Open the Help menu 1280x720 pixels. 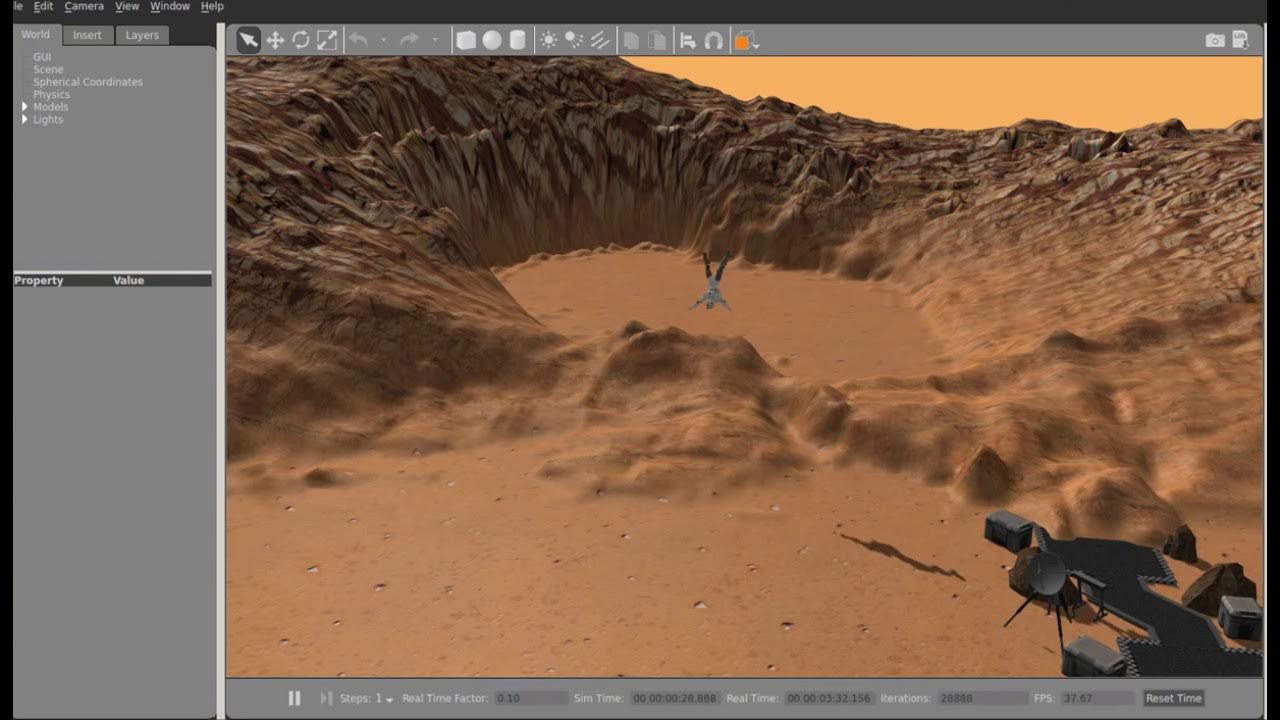[212, 6]
